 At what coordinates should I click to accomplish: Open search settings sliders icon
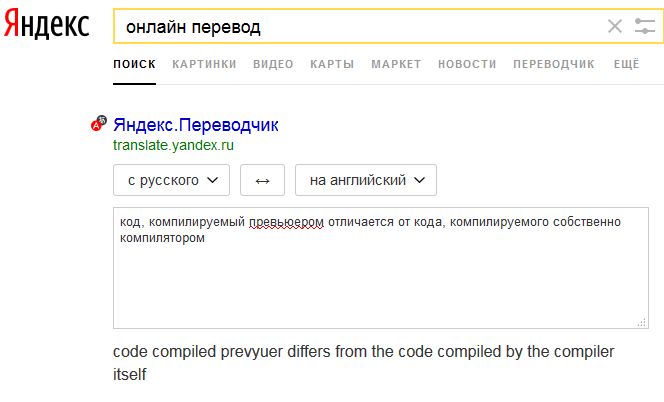[645, 26]
